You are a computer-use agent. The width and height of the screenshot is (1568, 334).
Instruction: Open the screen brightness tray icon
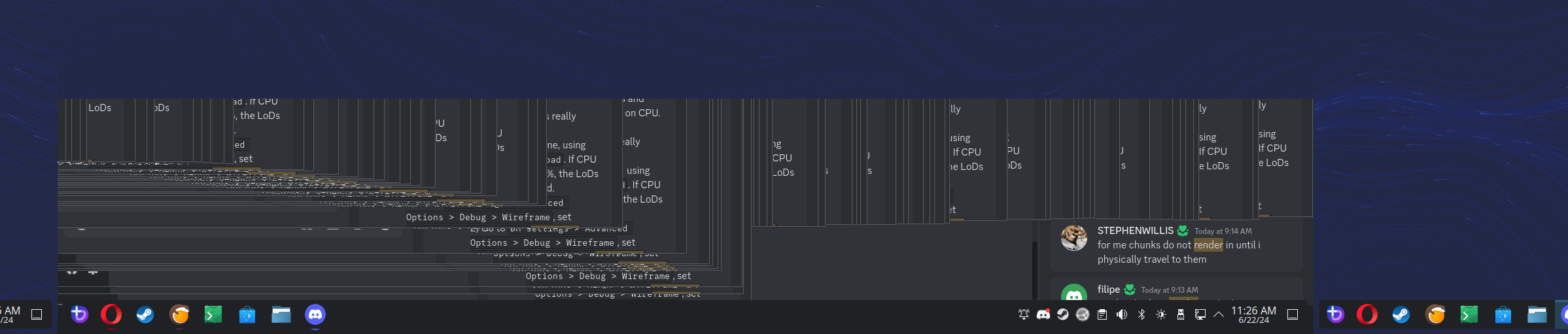[x=1161, y=314]
